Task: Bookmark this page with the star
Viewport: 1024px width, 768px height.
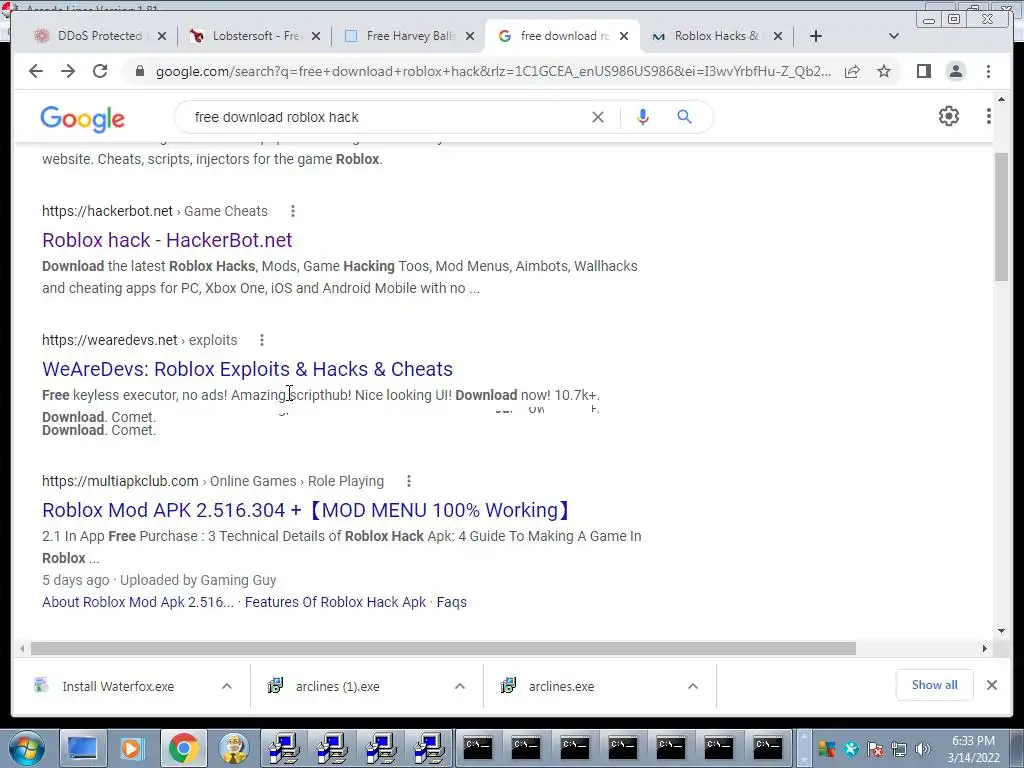Action: [884, 71]
